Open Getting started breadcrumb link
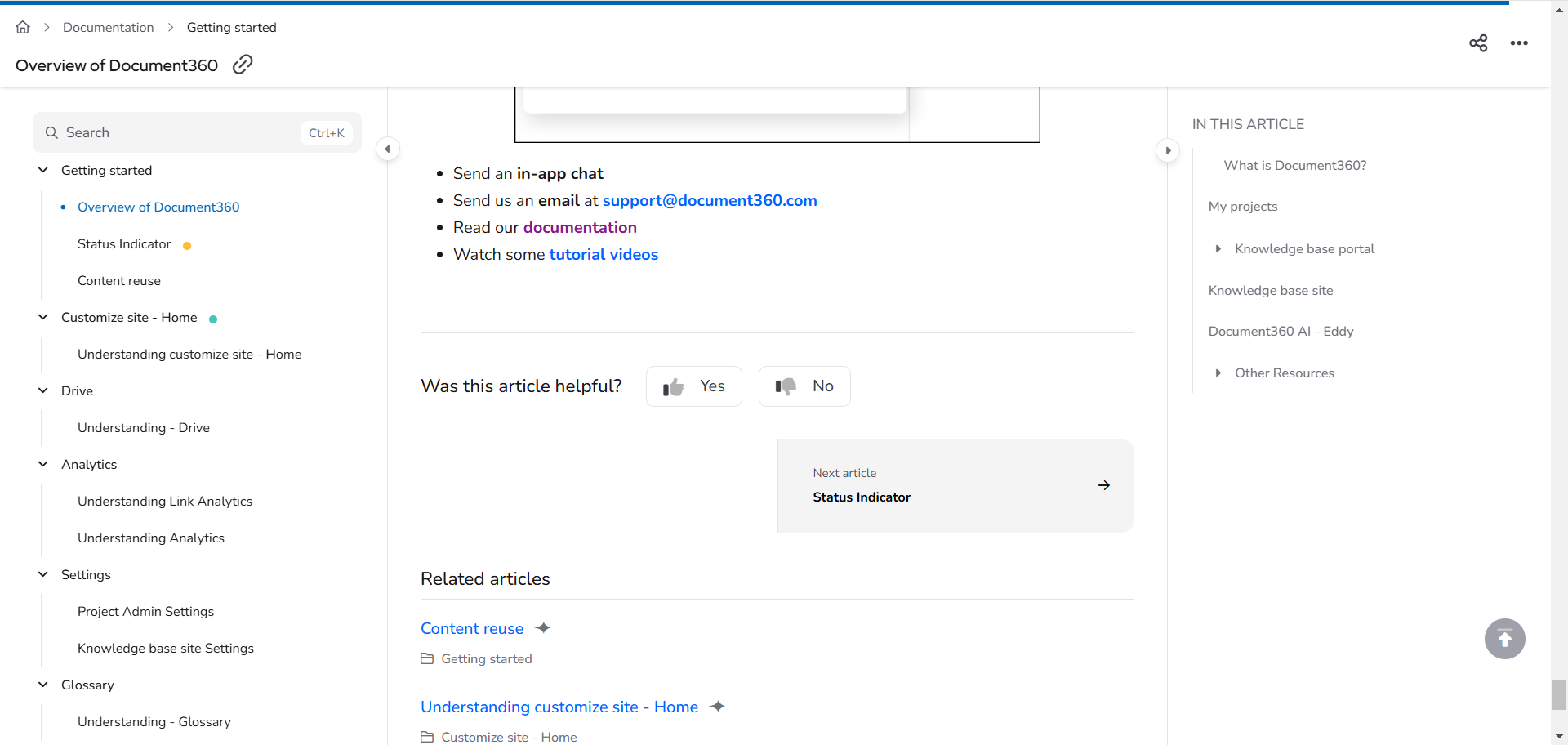1568x745 pixels. coord(232,27)
